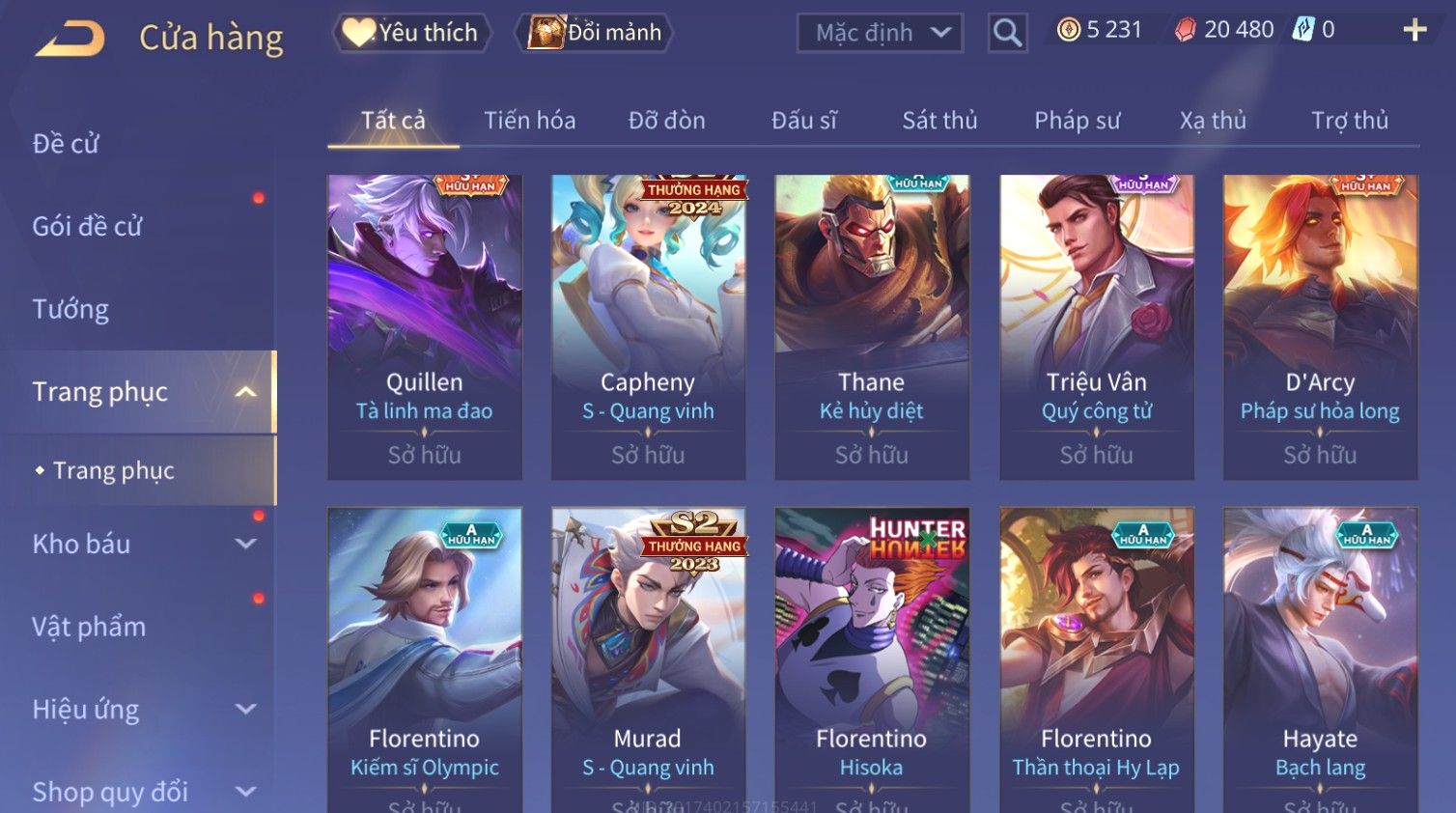Open Đổi mảnh fragment exchange
1456x813 pixels.
[595, 33]
